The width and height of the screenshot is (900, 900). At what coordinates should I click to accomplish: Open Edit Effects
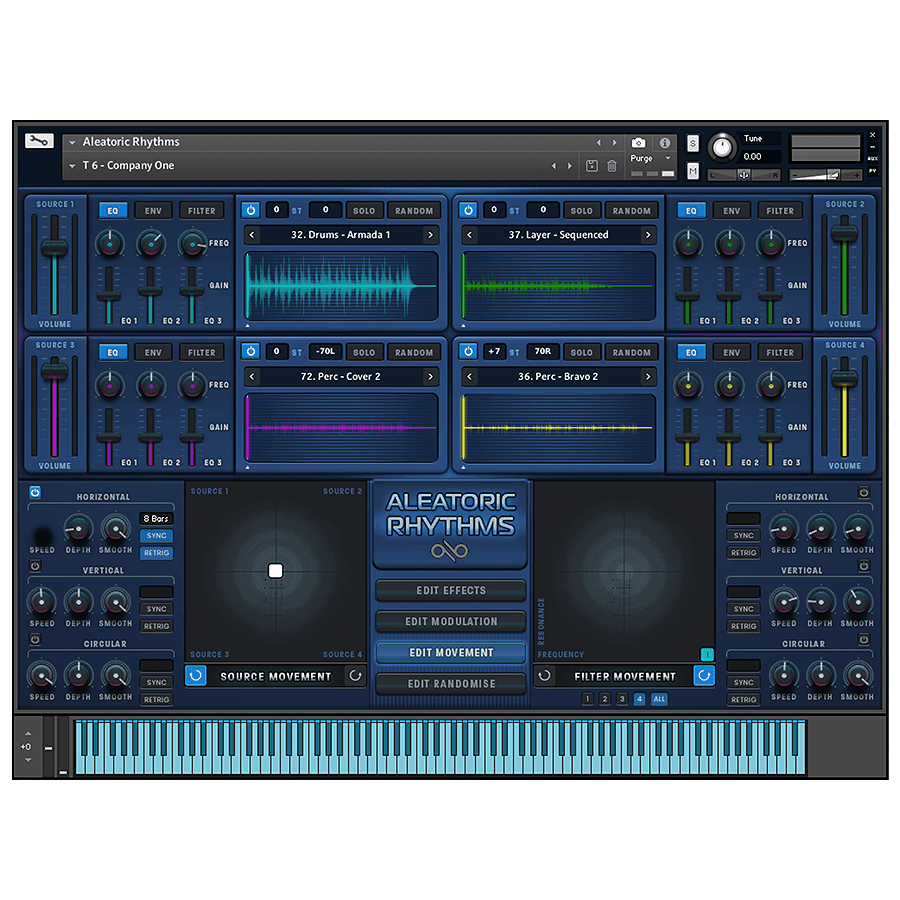(x=450, y=590)
